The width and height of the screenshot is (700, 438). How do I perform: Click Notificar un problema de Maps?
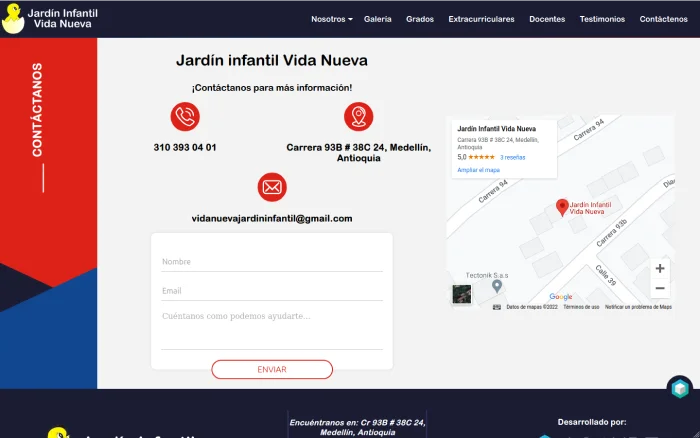[638, 307]
